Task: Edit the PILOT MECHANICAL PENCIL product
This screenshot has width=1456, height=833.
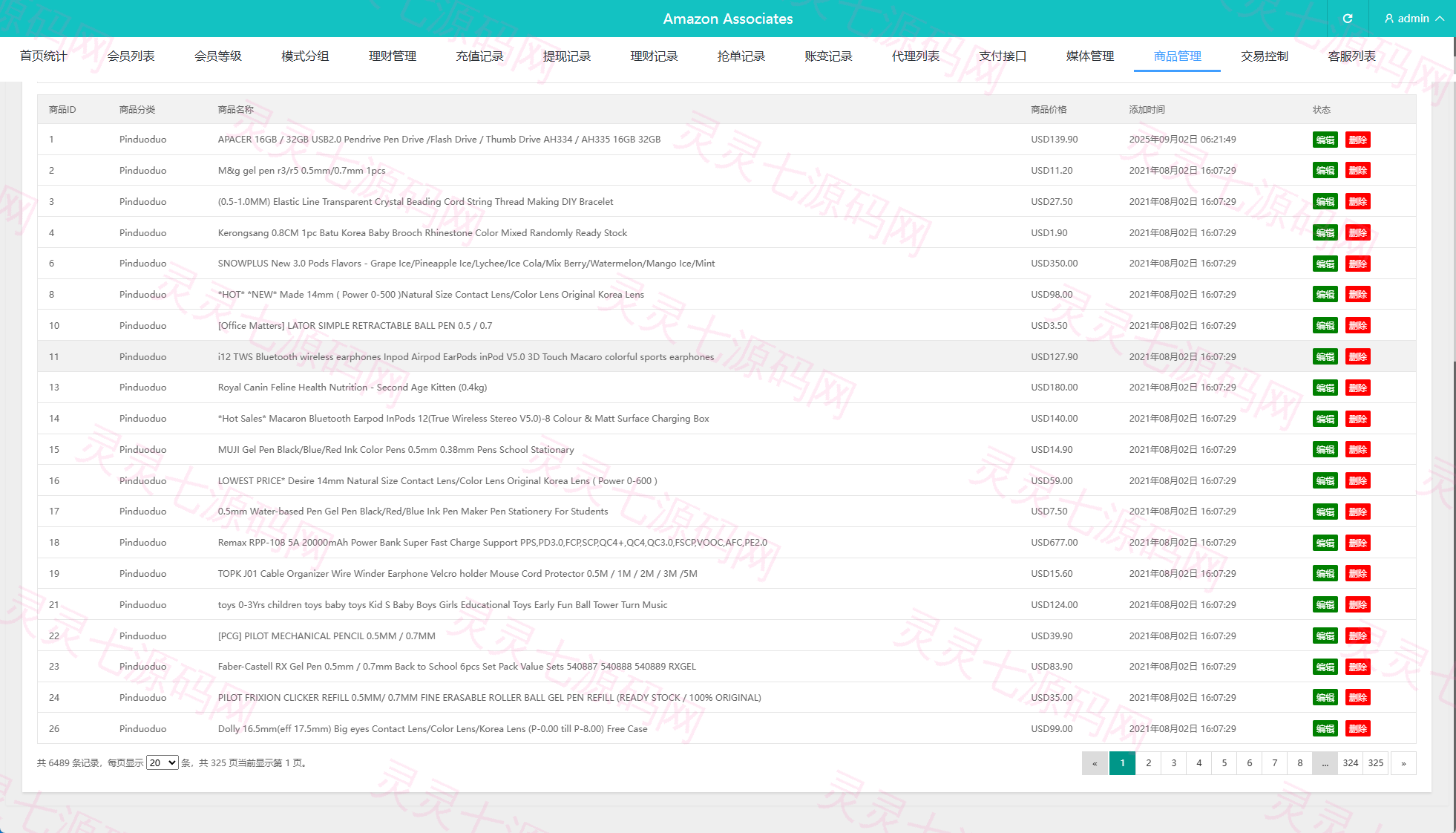Action: pyautogui.click(x=1325, y=636)
